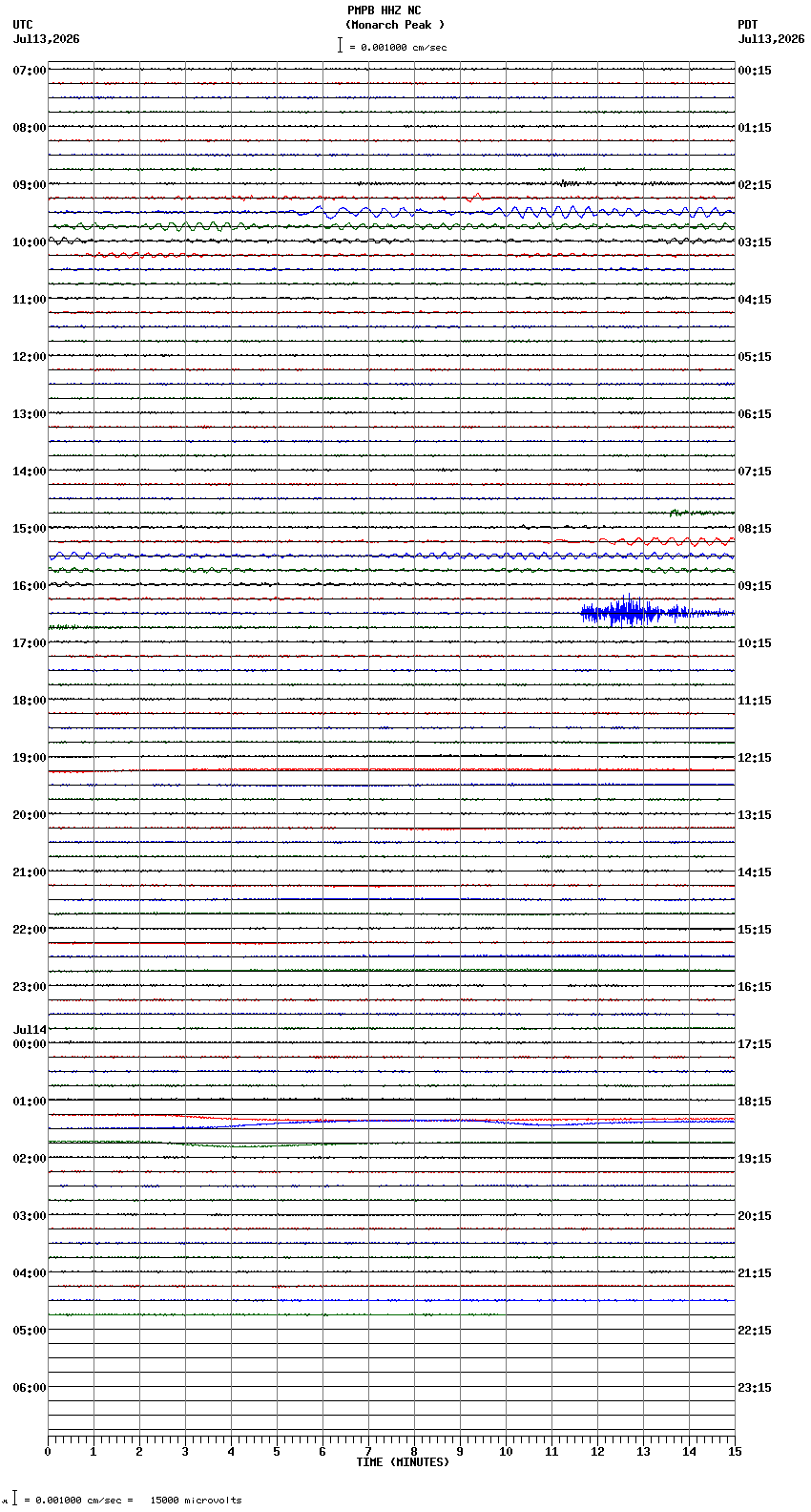Click the scale text '= 0.001000 cm/sec' at top
Screen dimensions: 811x1512
(x=398, y=47)
